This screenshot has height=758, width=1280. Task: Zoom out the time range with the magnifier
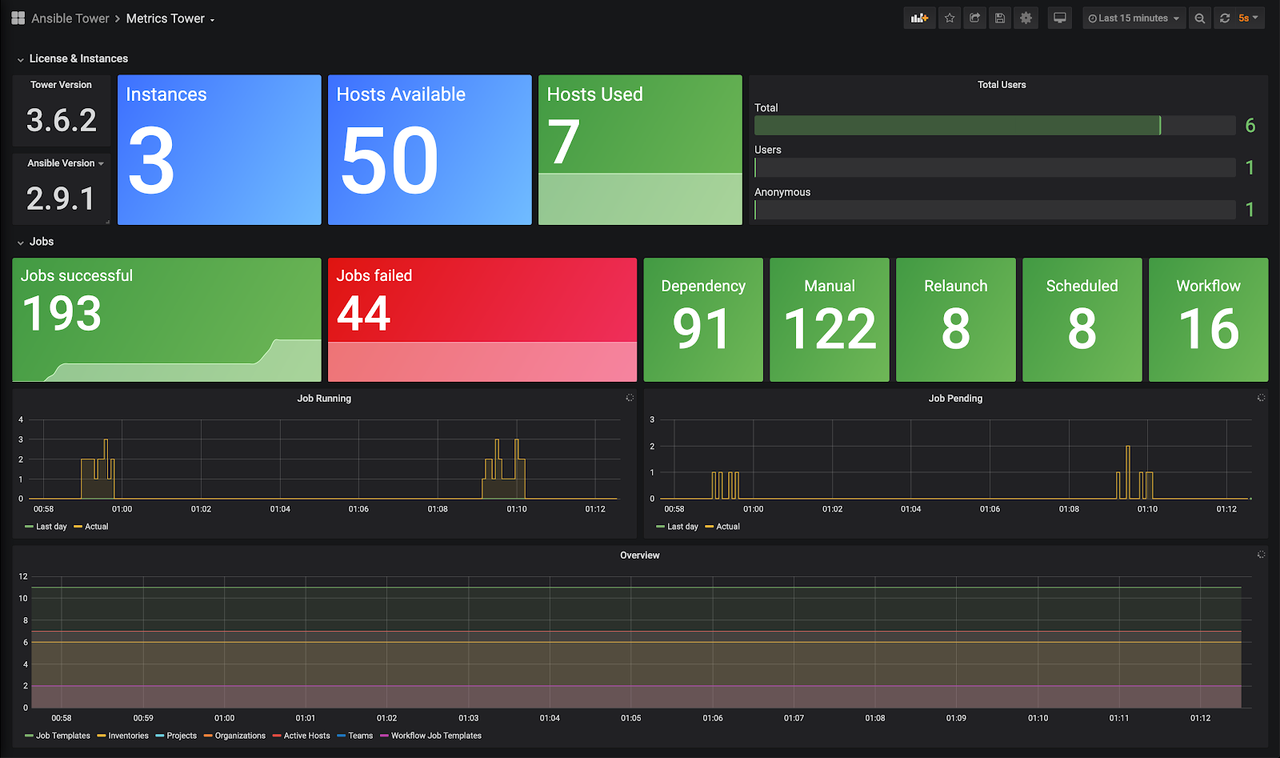click(x=1200, y=17)
